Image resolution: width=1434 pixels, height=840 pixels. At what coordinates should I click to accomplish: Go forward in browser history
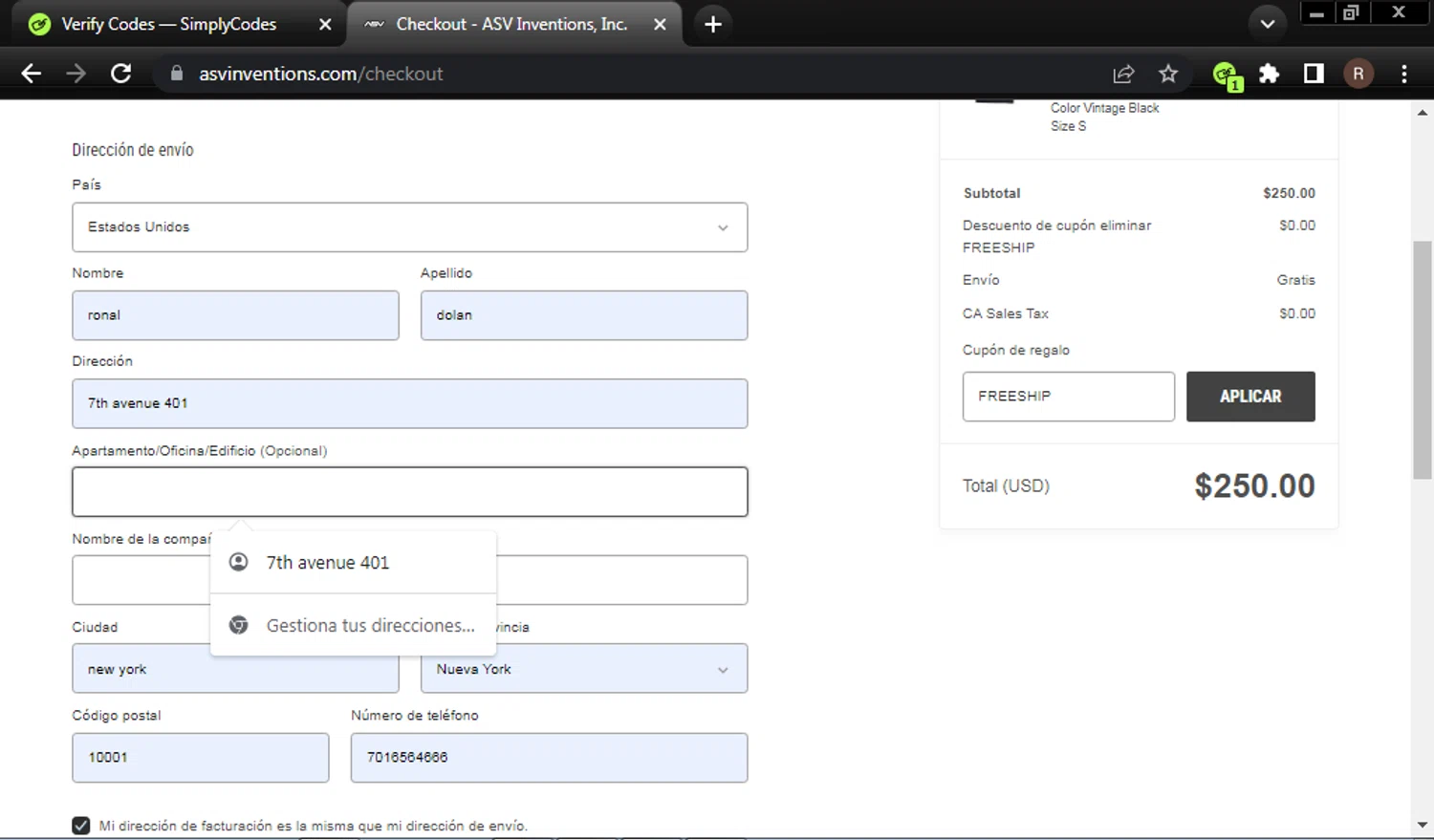tap(76, 74)
